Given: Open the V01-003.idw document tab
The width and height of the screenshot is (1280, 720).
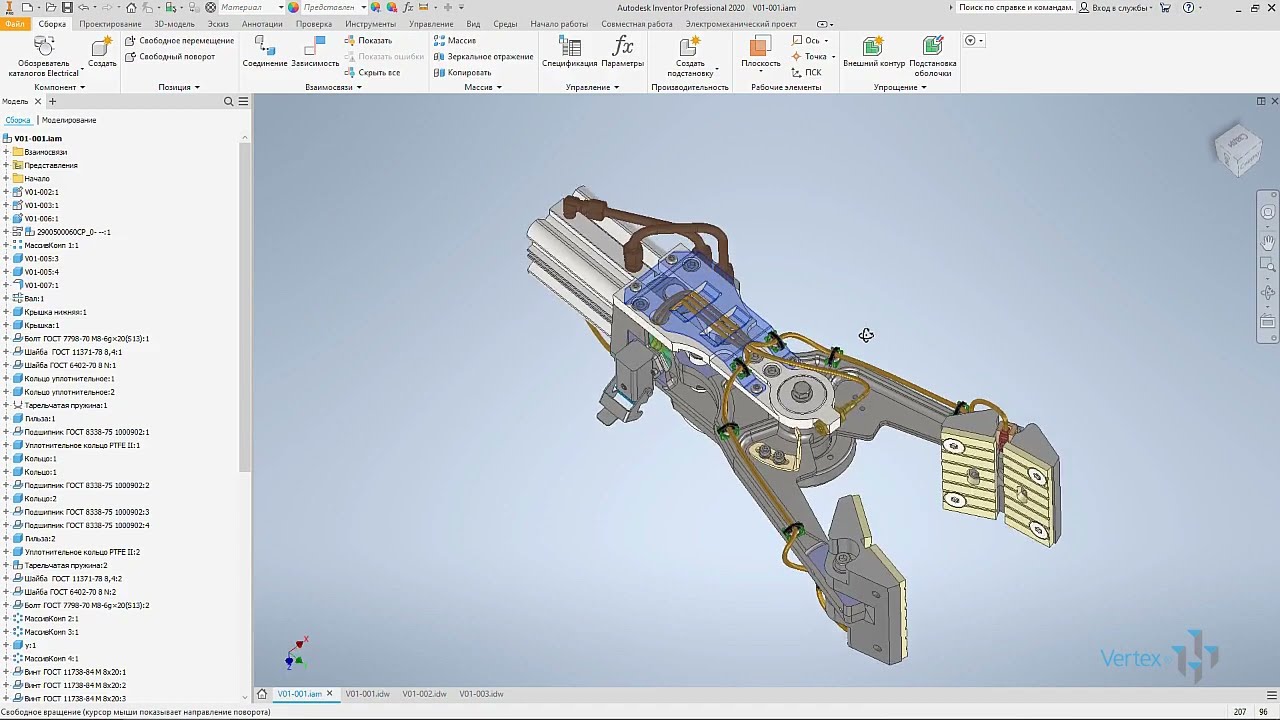Looking at the screenshot, I should click(481, 694).
